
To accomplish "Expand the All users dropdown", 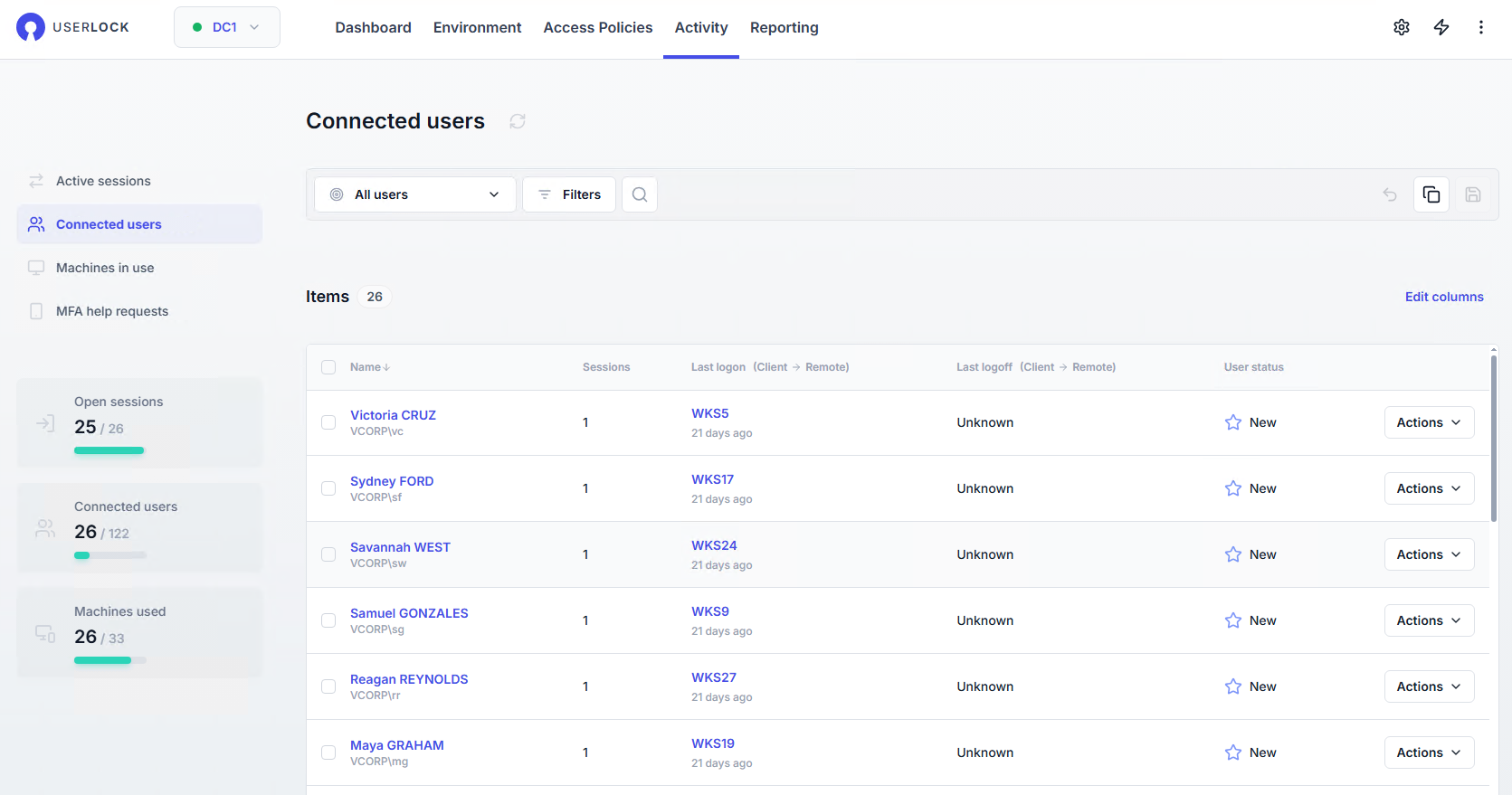I will pos(414,194).
